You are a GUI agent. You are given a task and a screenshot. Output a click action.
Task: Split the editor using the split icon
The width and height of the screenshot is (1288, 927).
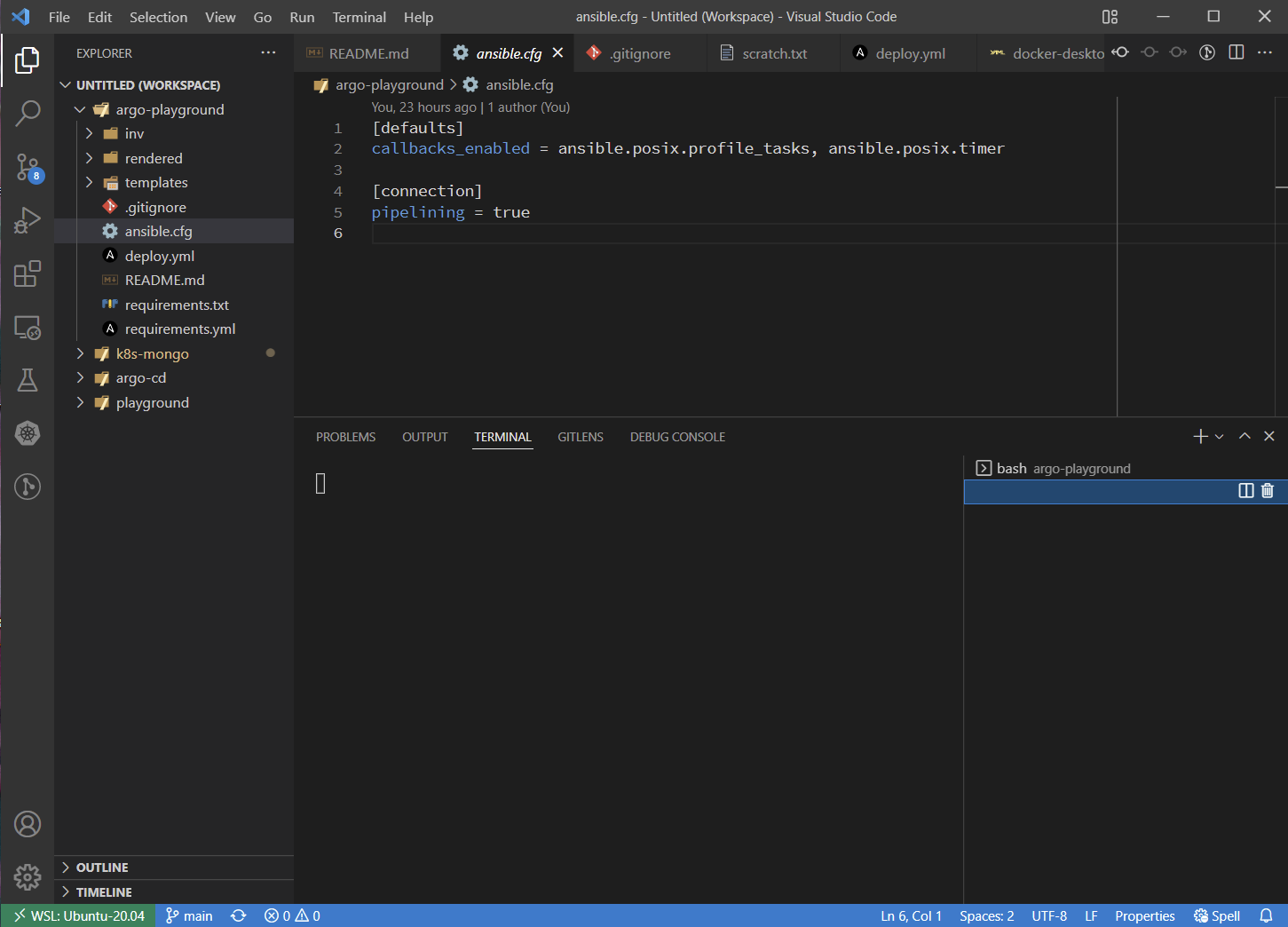coord(1236,52)
